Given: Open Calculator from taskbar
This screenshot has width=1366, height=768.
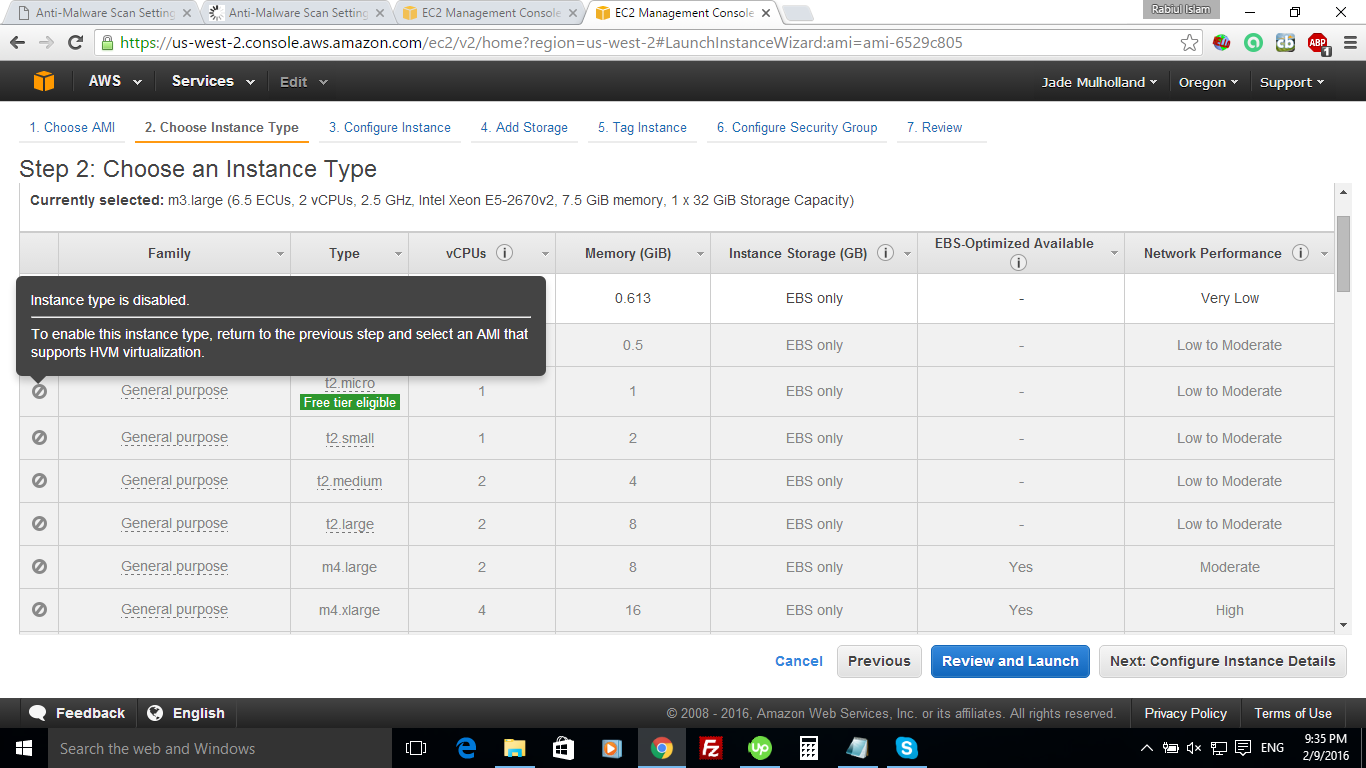Looking at the screenshot, I should (x=809, y=748).
